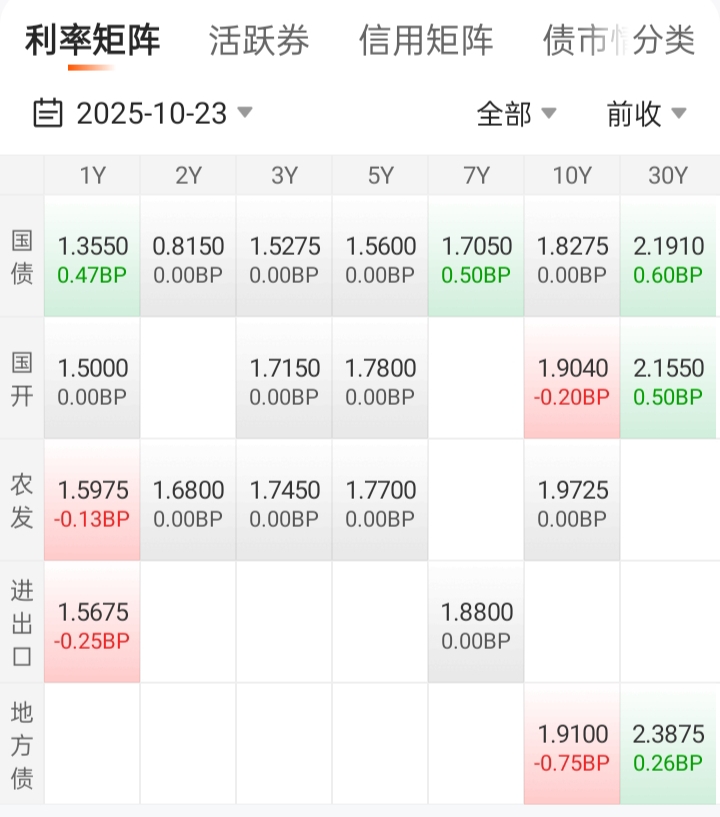720x817 pixels.
Task: Select the 进出口 7Y cell 1.8800
Action: [476, 624]
